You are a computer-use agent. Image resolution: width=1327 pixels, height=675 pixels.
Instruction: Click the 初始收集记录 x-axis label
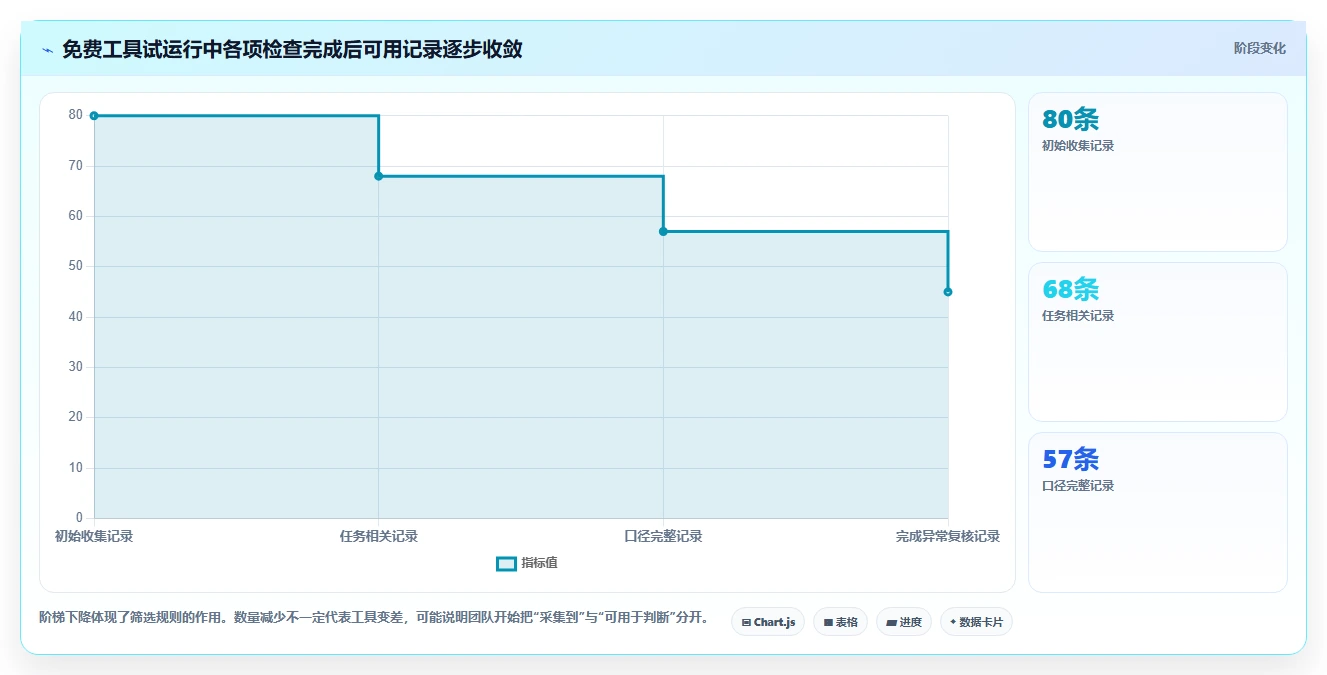pyautogui.click(x=94, y=536)
